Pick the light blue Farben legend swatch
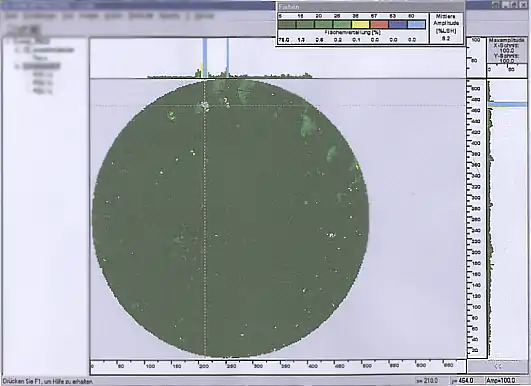The image size is (531, 386). click(x=416, y=25)
